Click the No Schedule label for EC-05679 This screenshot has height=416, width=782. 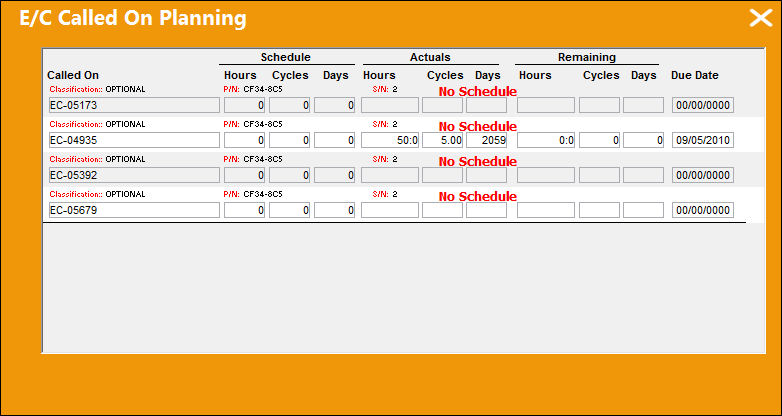[x=477, y=197]
